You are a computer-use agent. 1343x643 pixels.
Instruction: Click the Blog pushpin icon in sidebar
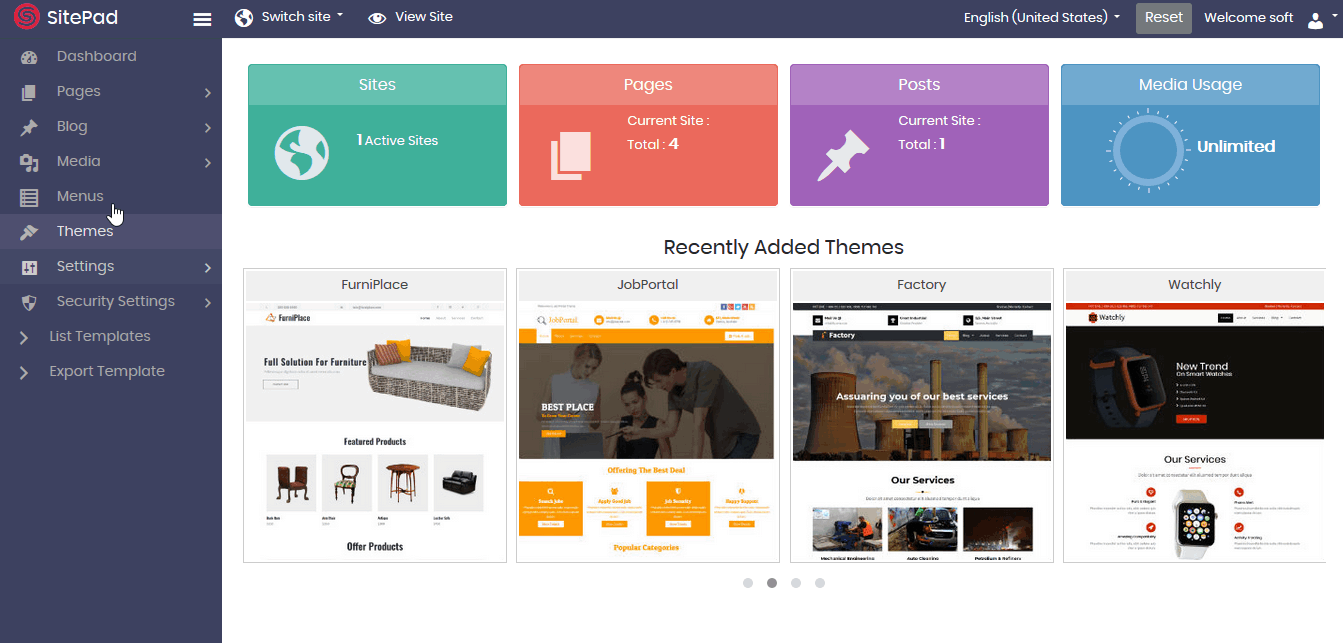29,127
